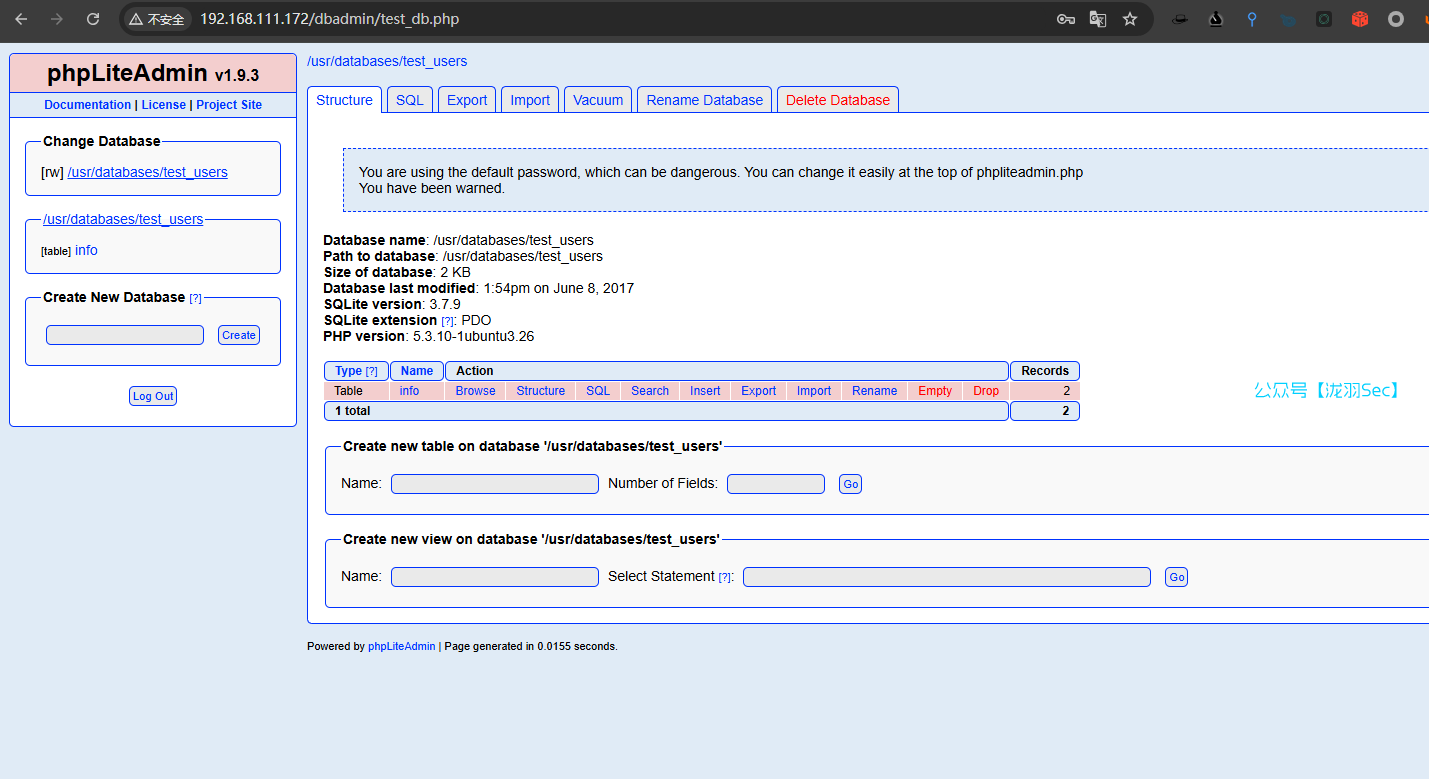The image size is (1429, 779).
Task: Open the Documentation link in sidebar
Action: tap(87, 105)
